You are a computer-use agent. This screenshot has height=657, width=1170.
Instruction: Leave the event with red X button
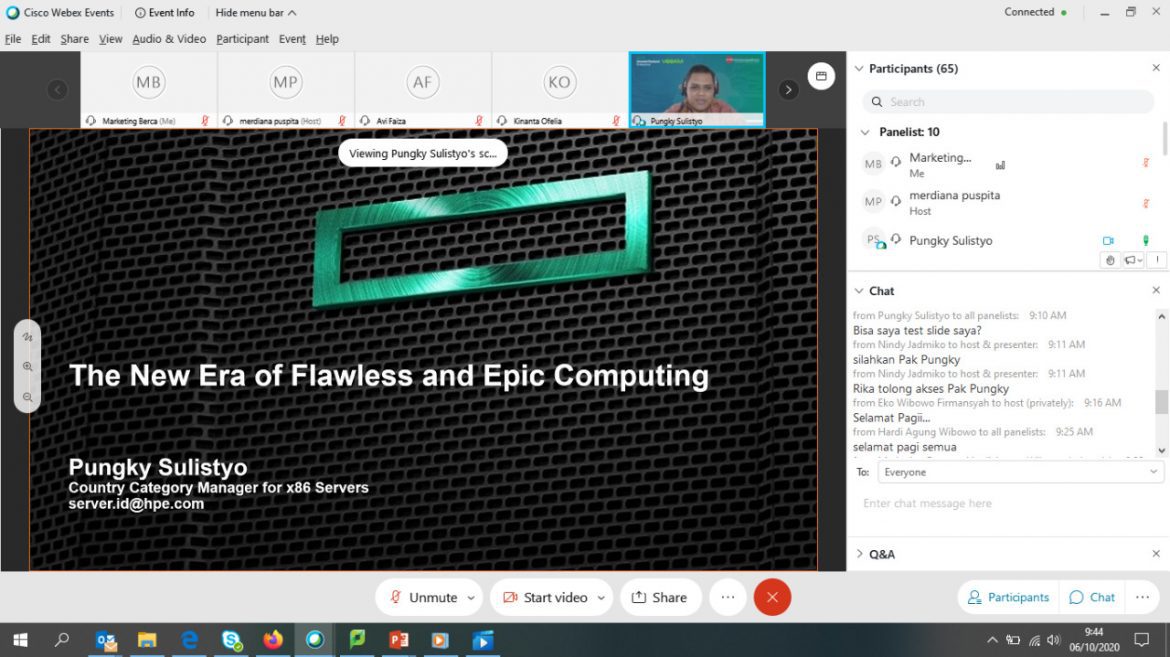[x=772, y=597]
